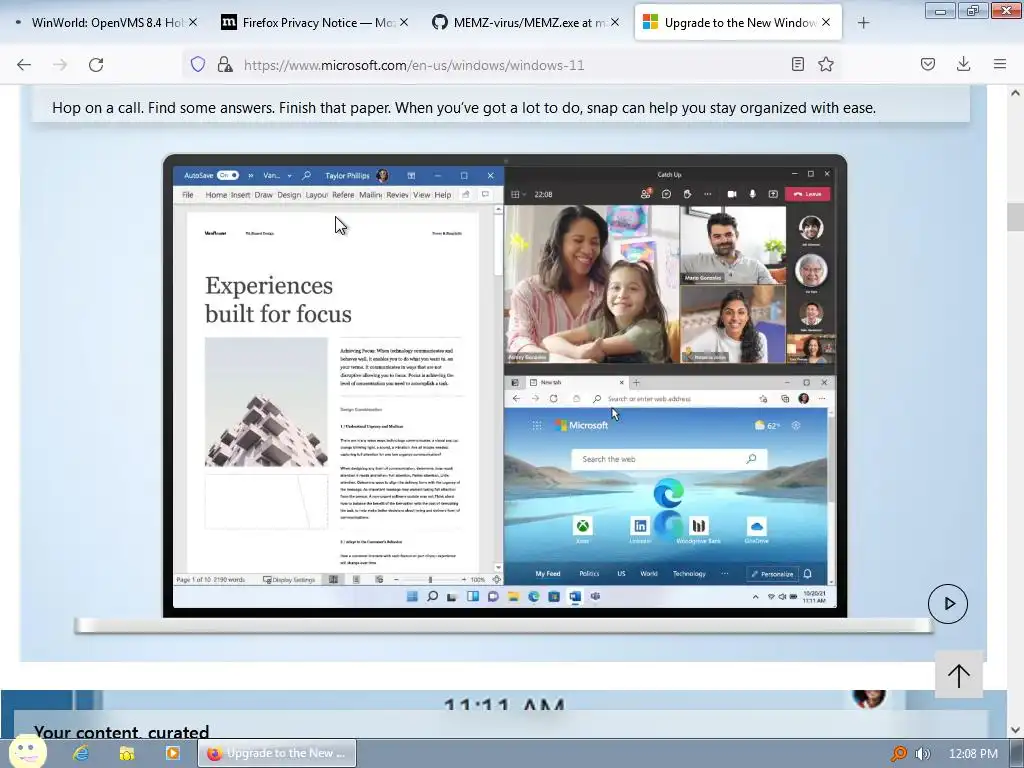Screen dimensions: 1024x768
Task: Click the page scrollbar up arrow
Action: tap(1015, 93)
